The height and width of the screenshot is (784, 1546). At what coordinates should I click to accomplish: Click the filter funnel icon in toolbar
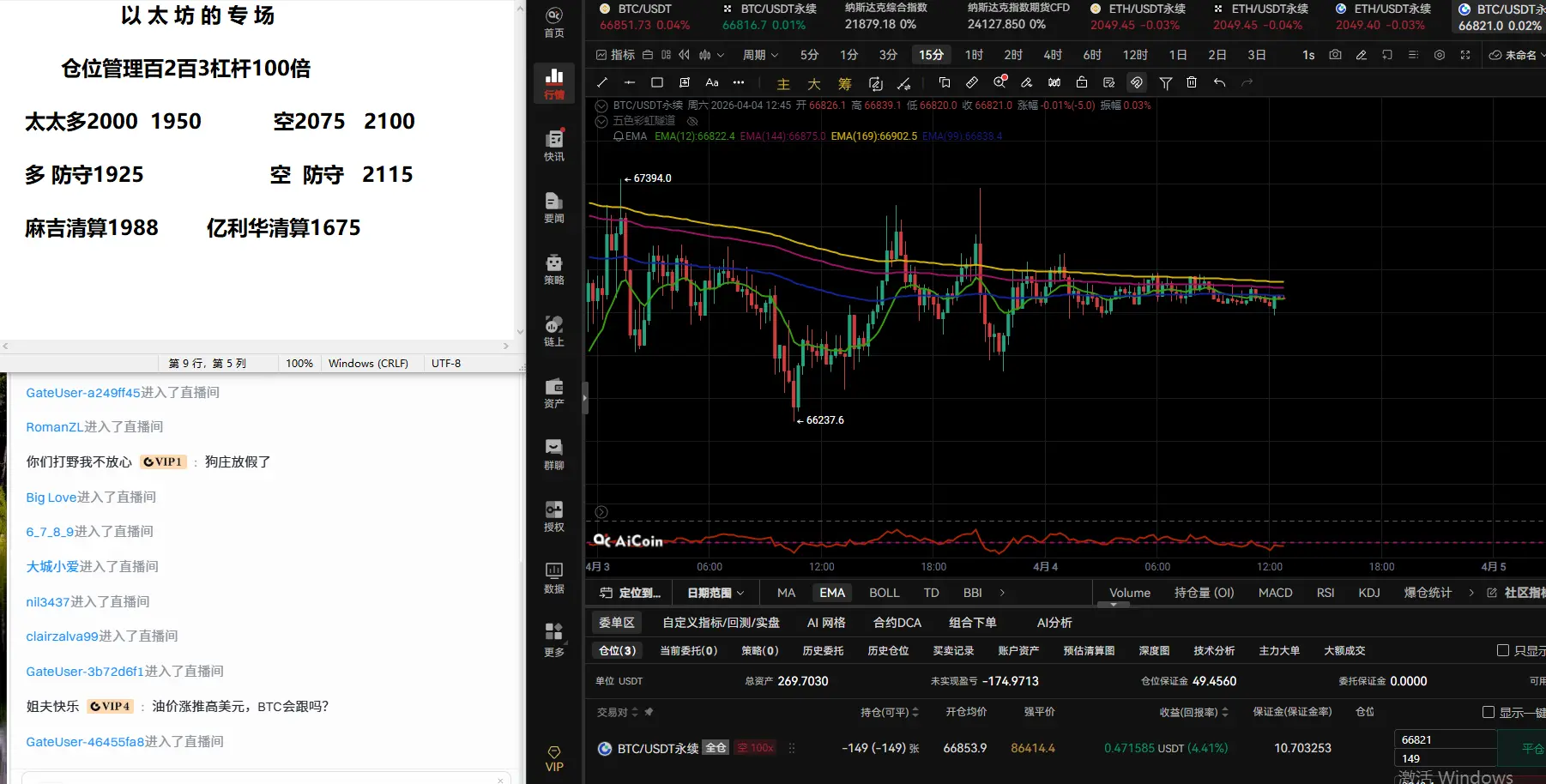click(1165, 82)
